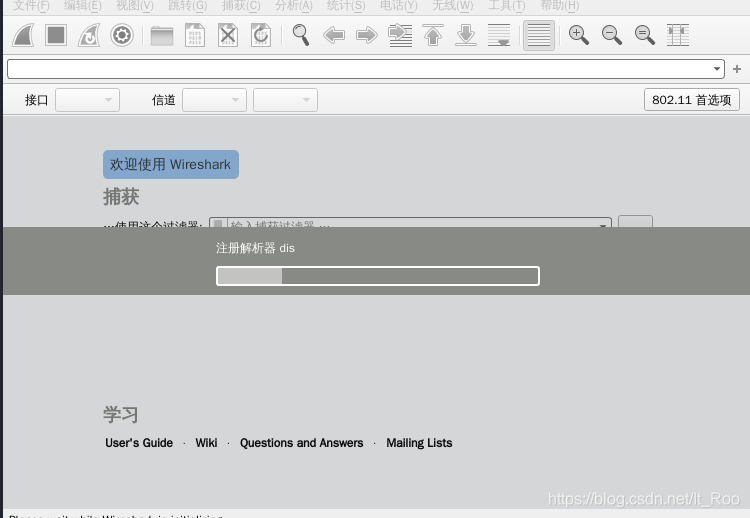This screenshot has height=518, width=750.
Task: Open 电话(Y) menu
Action: 398,5
